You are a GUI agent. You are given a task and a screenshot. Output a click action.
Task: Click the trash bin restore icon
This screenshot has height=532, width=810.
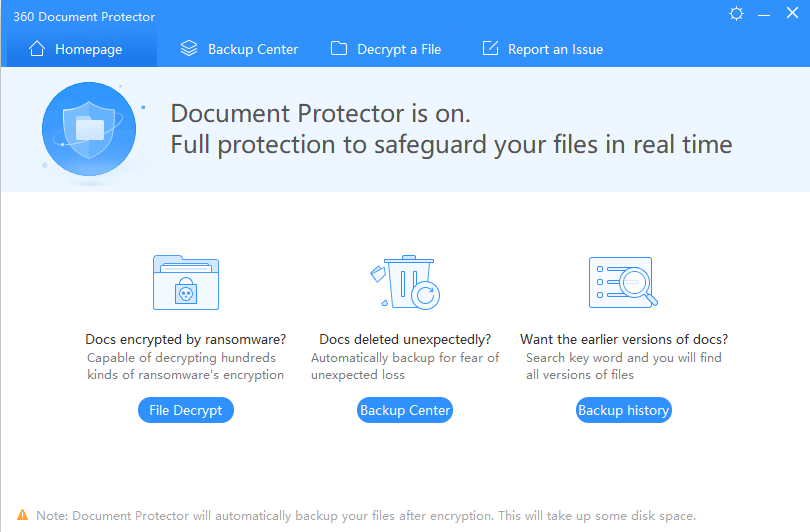[404, 283]
